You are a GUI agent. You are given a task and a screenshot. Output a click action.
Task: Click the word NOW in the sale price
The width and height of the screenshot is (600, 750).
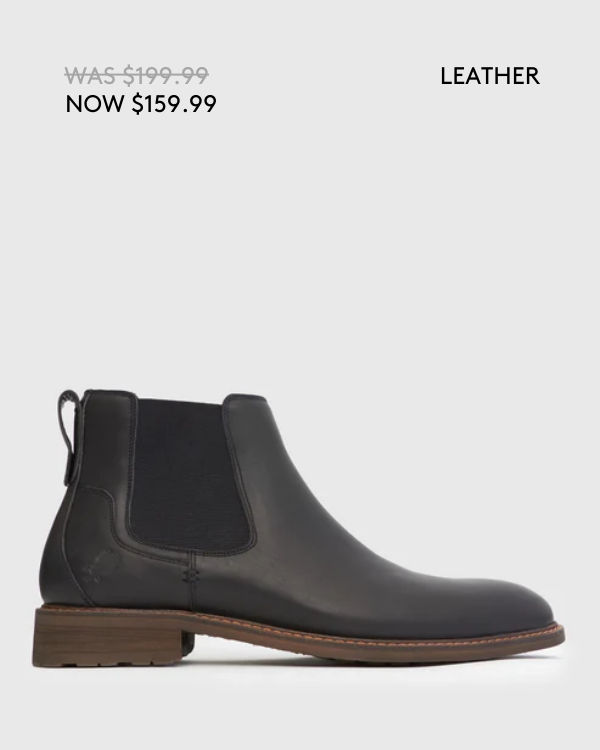click(x=94, y=104)
